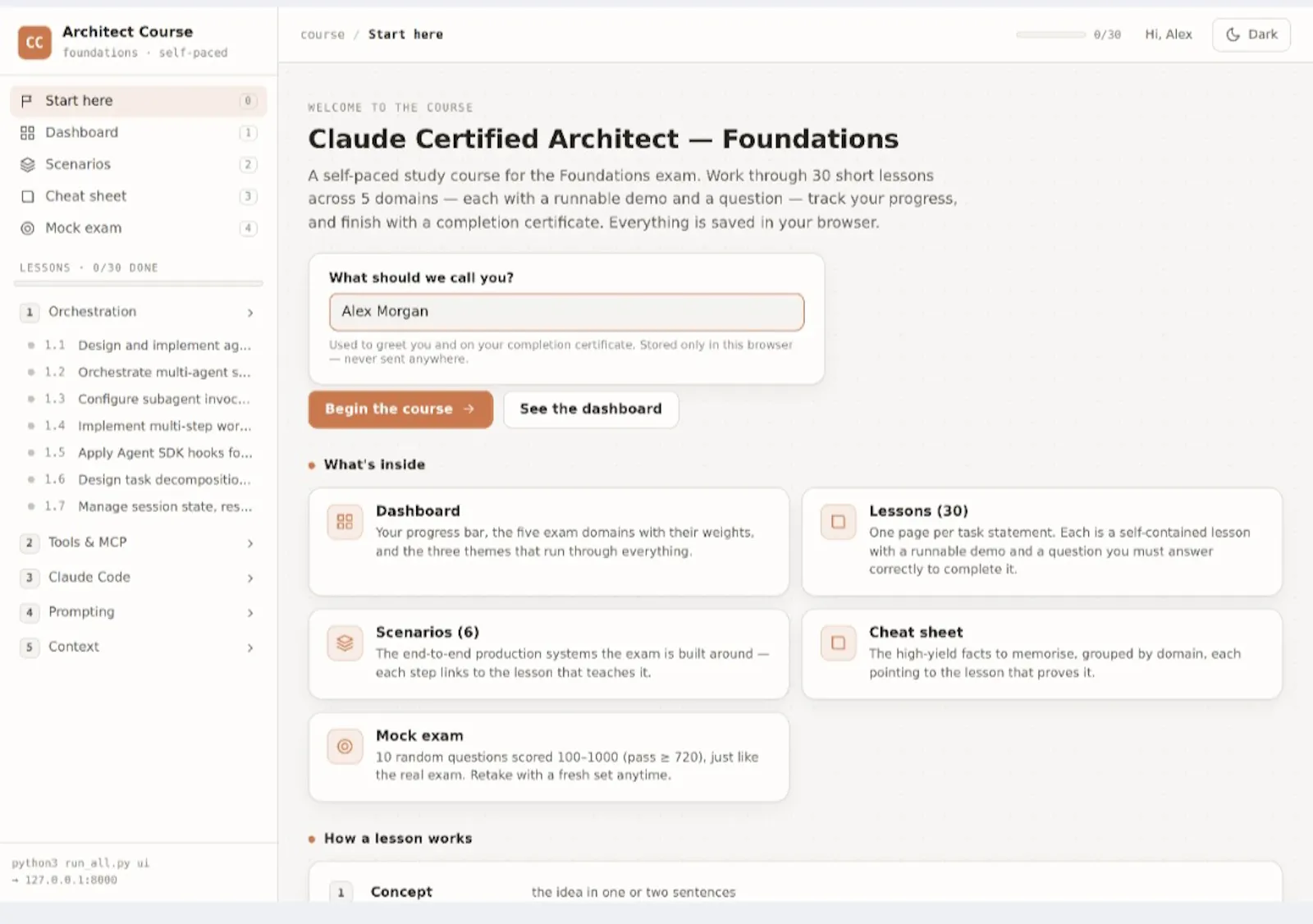Image resolution: width=1313 pixels, height=924 pixels.
Task: Open lesson 1.2 Orchestrate multi-agent
Action: coord(140,372)
